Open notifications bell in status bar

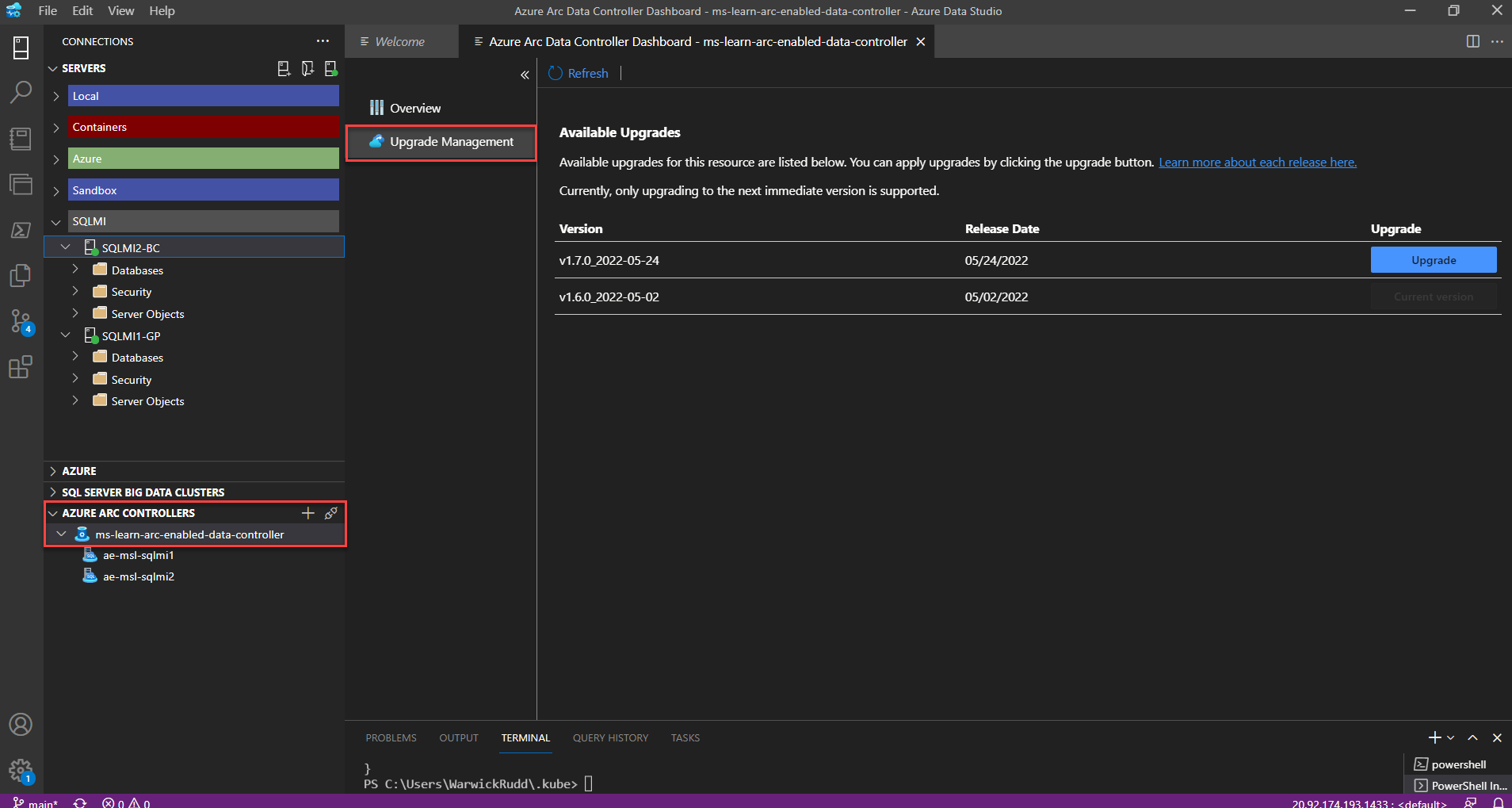point(1498,802)
